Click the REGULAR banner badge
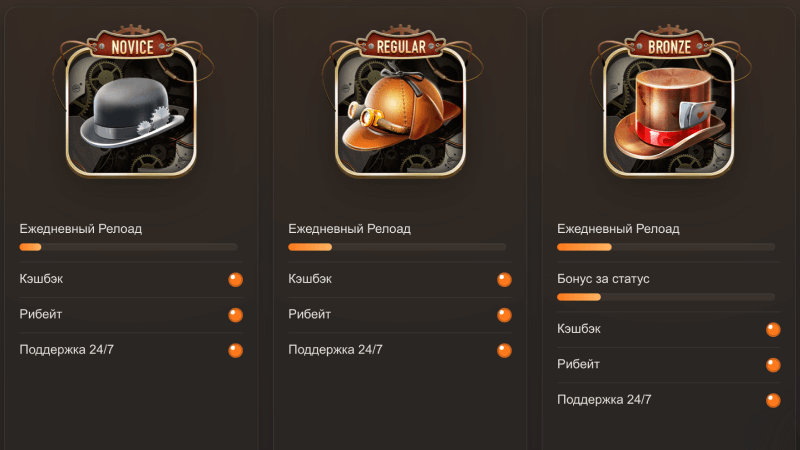This screenshot has width=800, height=450. 401,46
